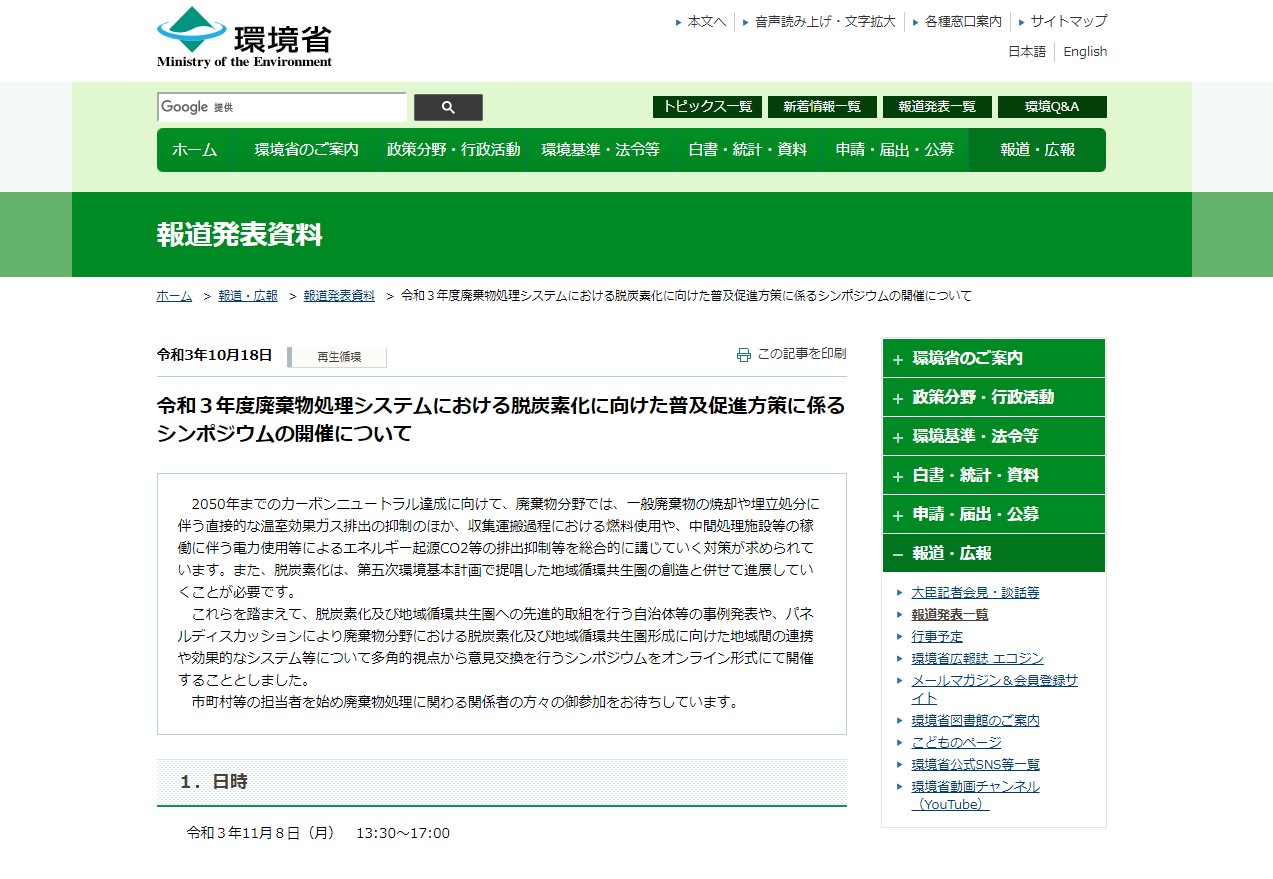The image size is (1273, 879).
Task: Click the Ministry of the Environment logo
Action: tap(242, 38)
